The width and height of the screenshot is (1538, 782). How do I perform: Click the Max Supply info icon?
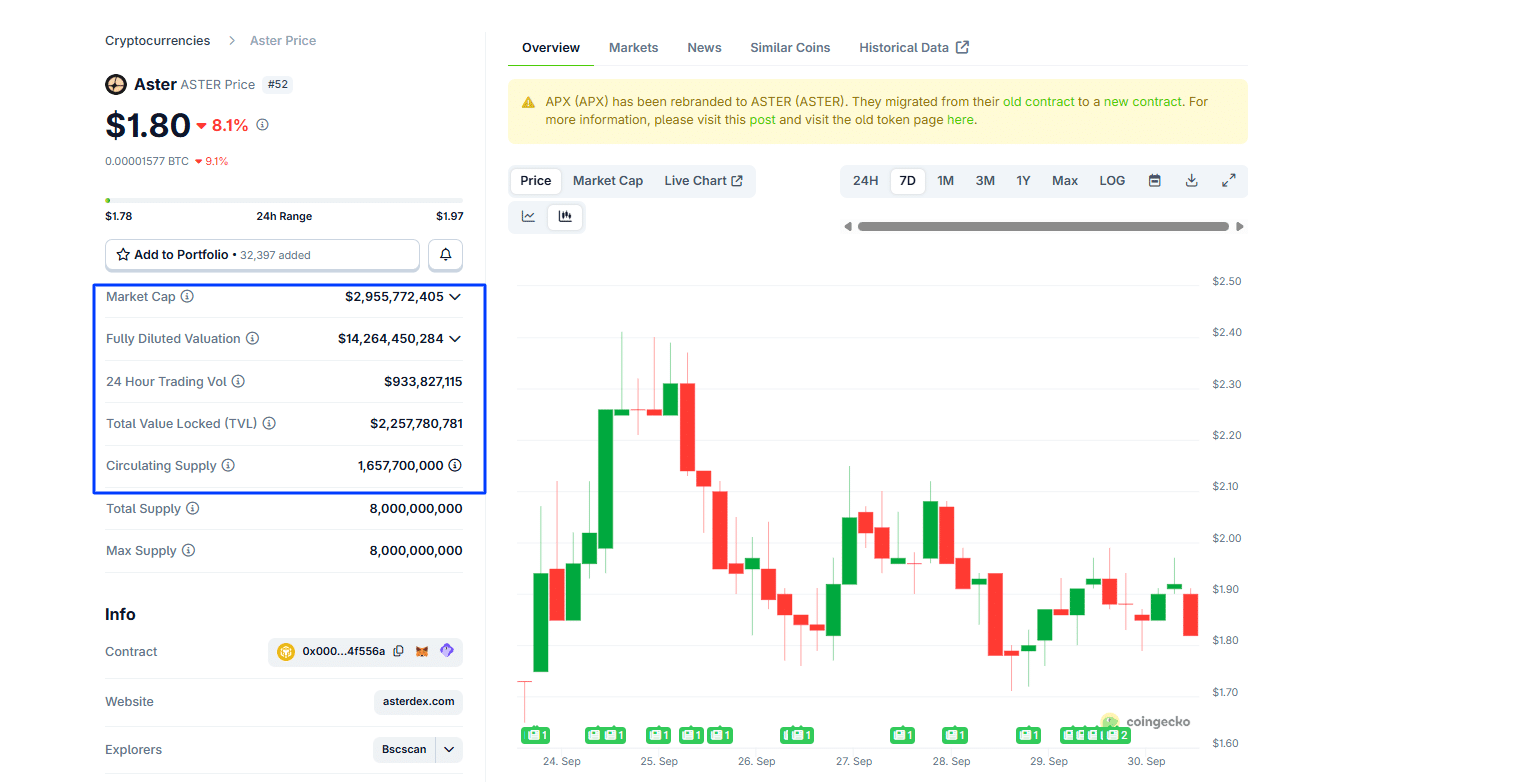188,550
